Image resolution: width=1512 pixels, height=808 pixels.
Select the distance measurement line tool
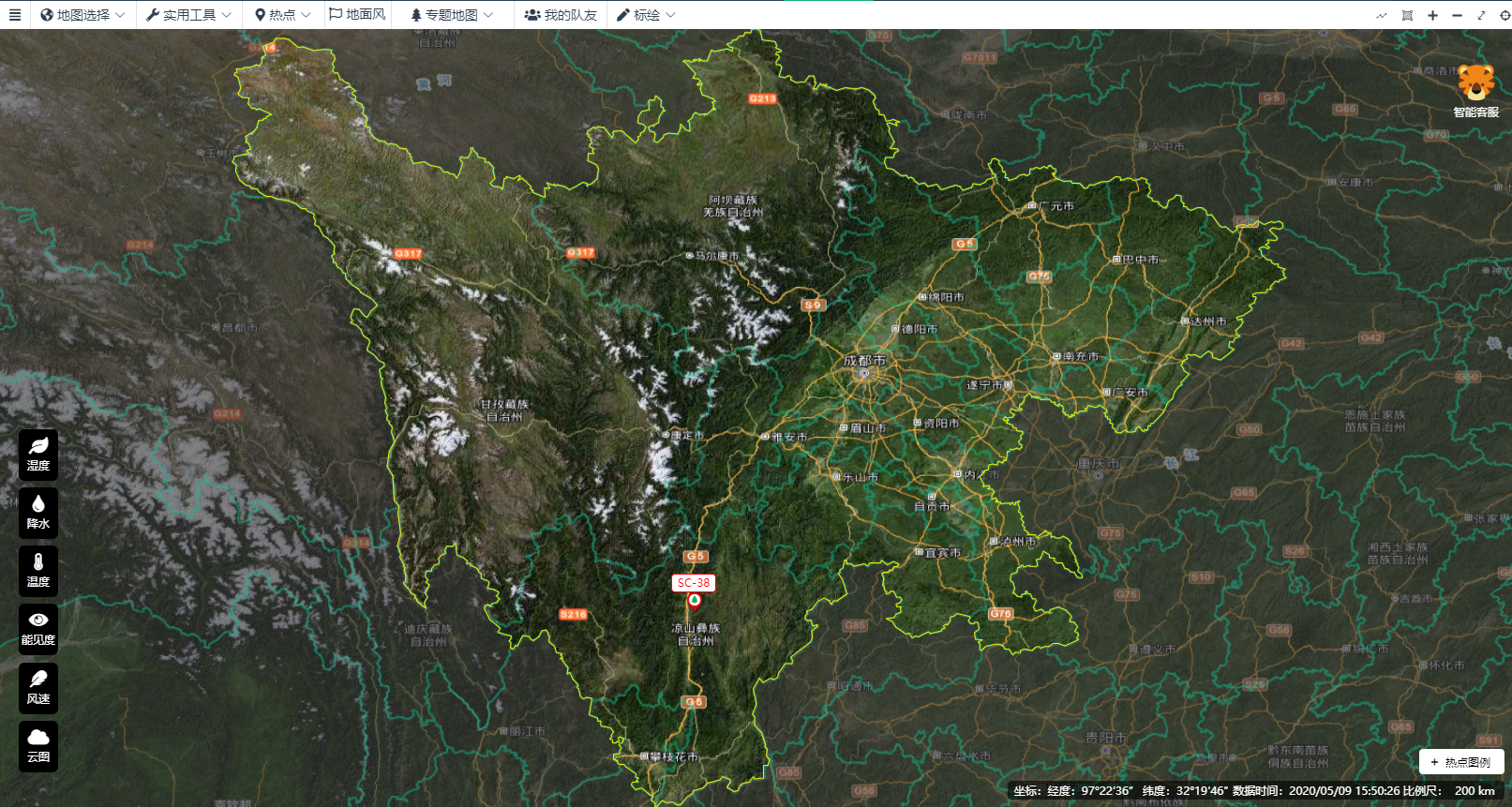[x=1382, y=15]
